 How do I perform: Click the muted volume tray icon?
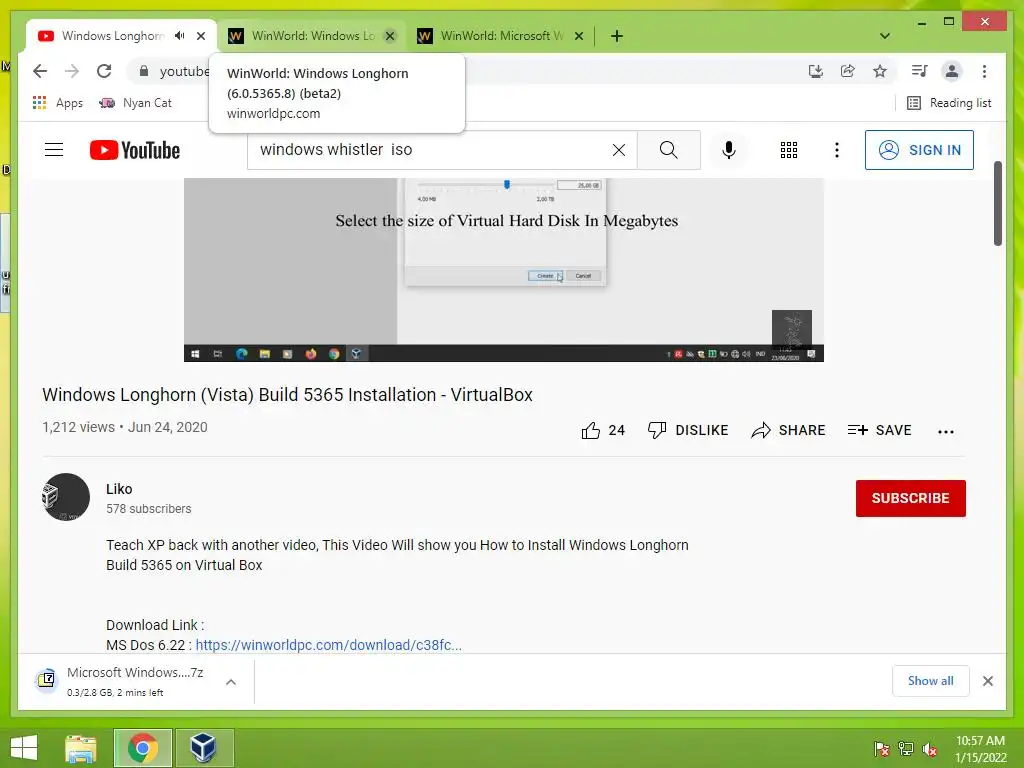pyautogui.click(x=930, y=749)
